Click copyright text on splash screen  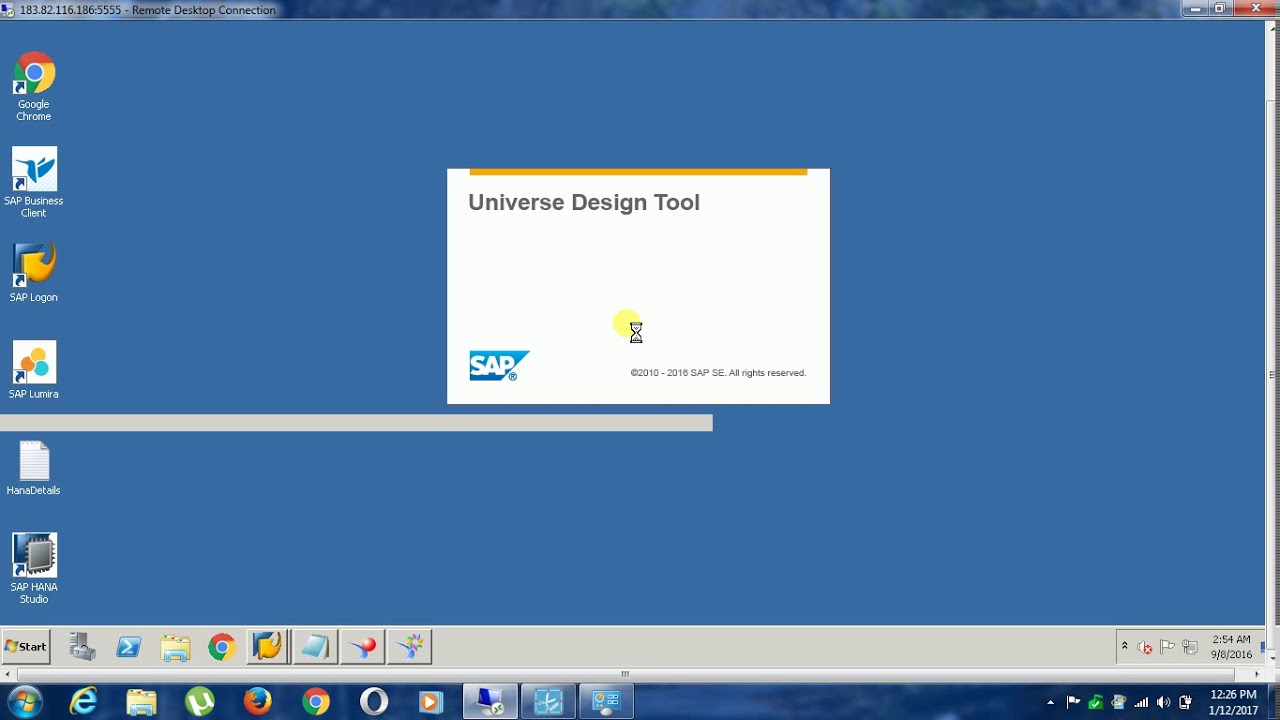(x=718, y=373)
